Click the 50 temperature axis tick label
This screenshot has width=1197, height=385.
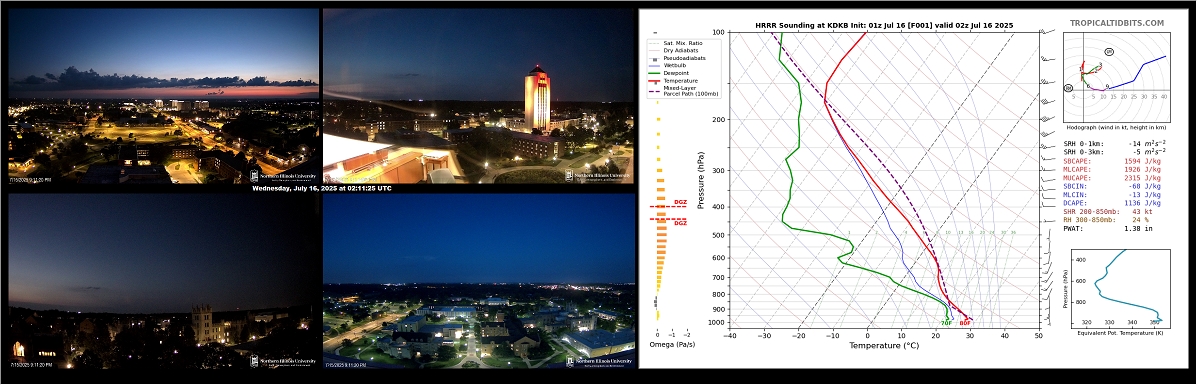pos(1038,335)
